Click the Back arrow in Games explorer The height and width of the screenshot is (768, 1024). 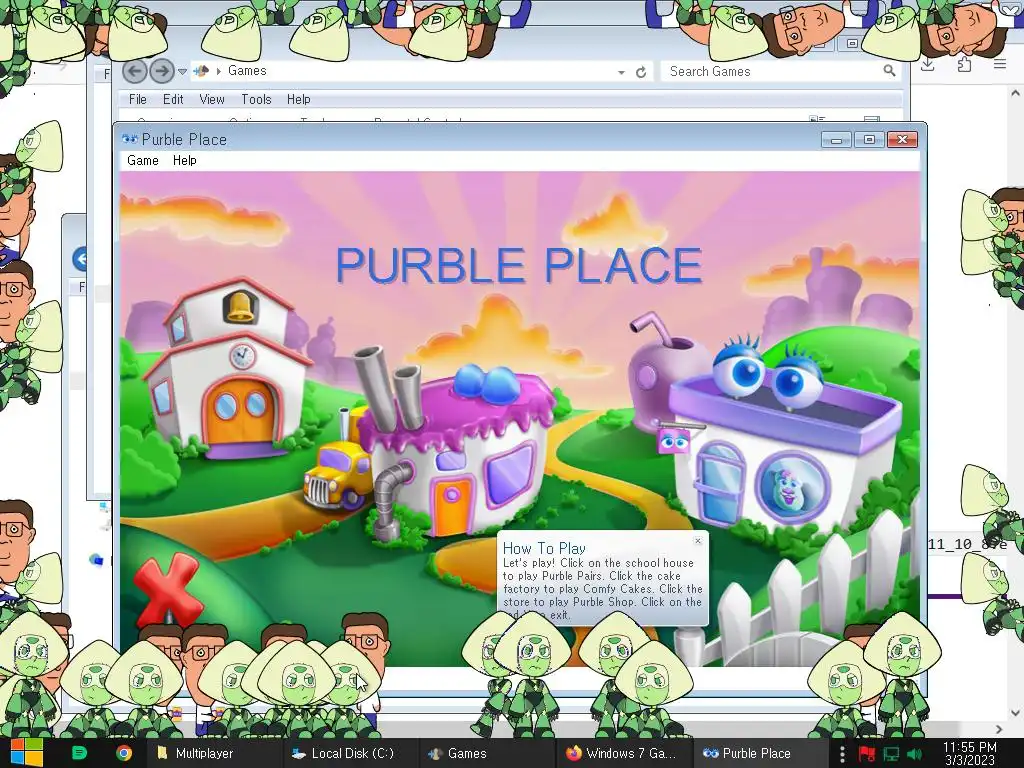click(x=135, y=71)
